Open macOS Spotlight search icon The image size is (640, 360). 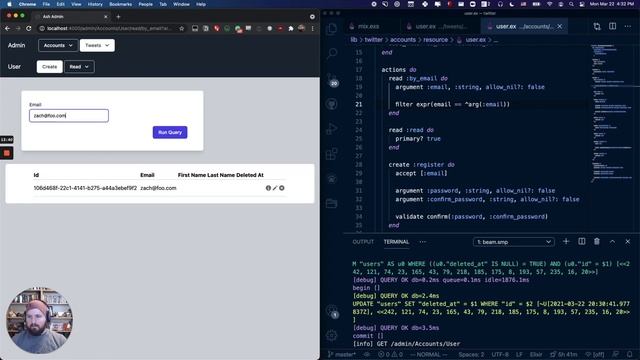[571, 4]
